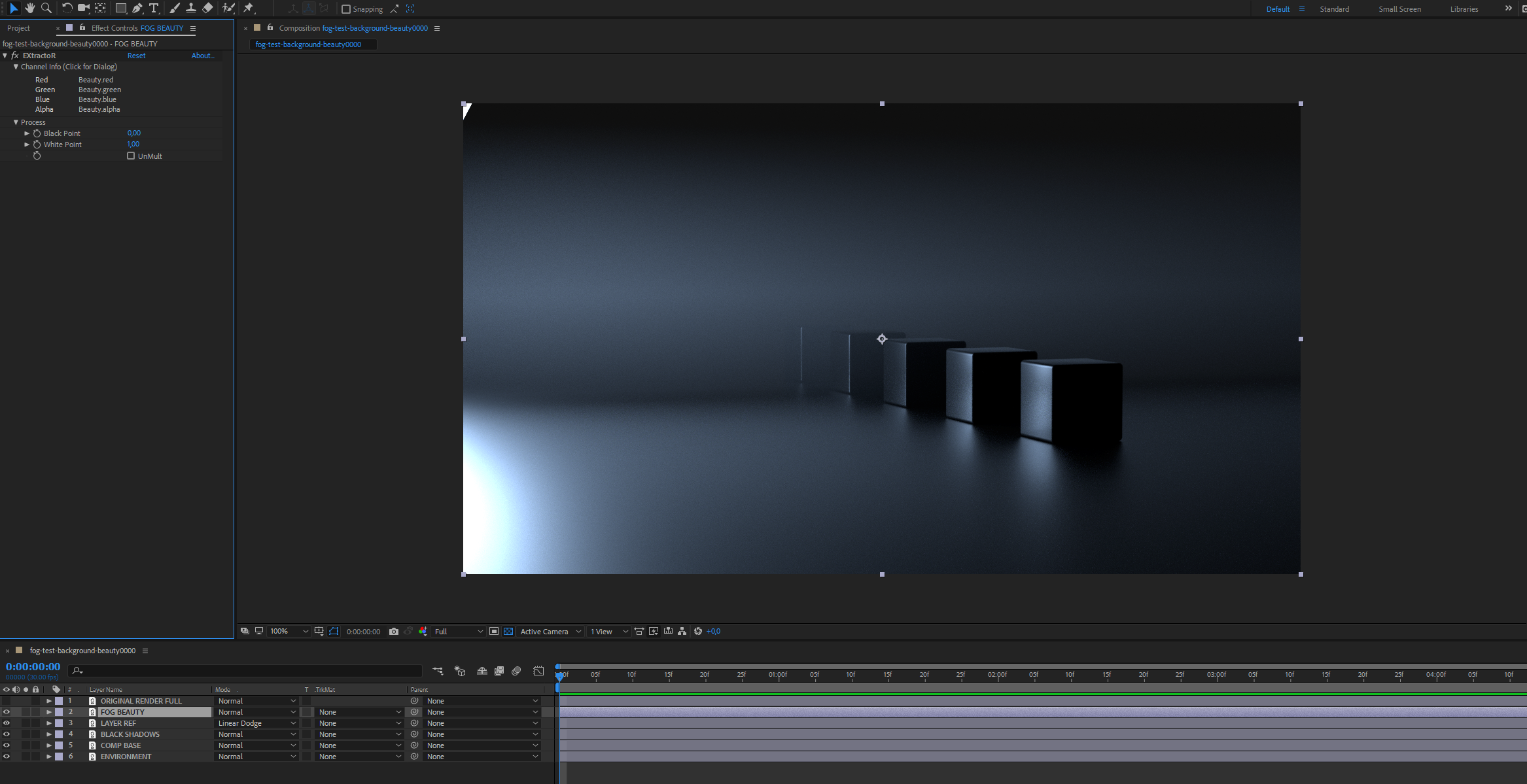1527x784 pixels.
Task: Click the timeline layer search field
Action: tap(249, 671)
